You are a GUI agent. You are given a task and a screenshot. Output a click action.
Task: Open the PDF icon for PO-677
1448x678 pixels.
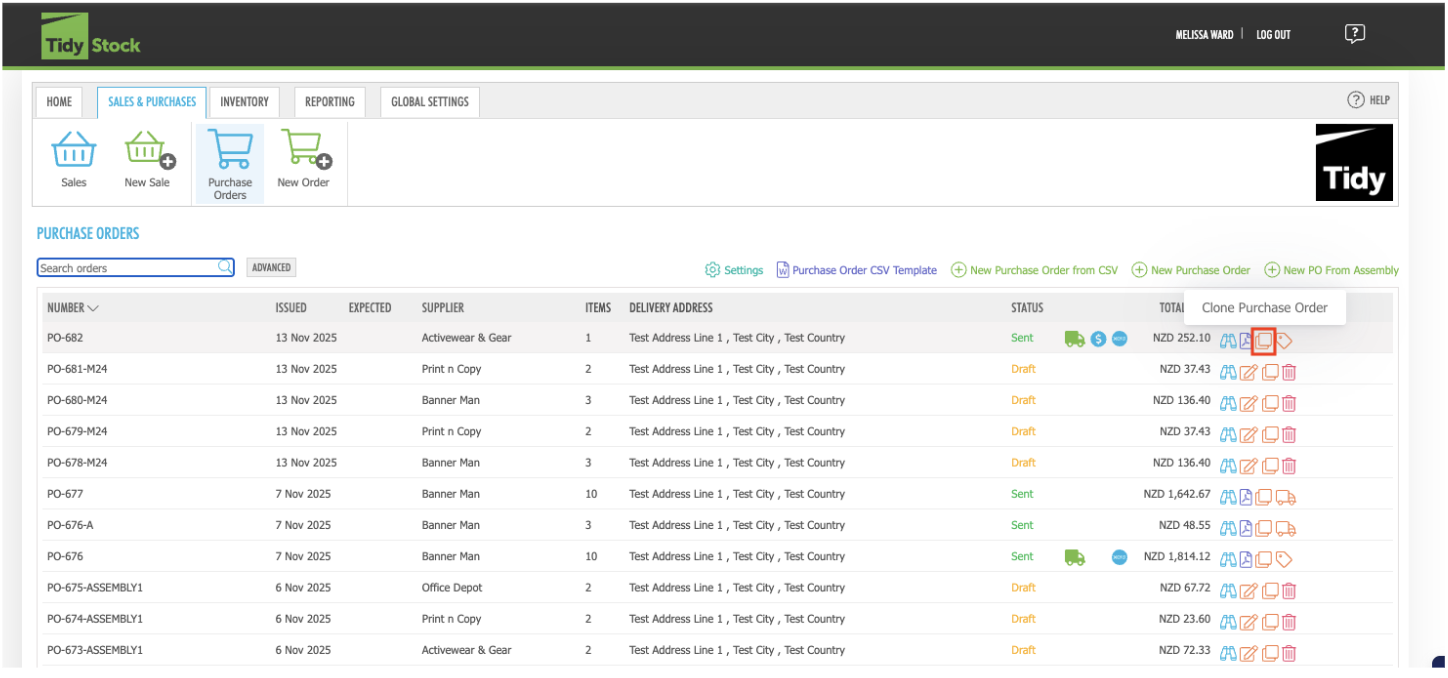(x=1247, y=498)
